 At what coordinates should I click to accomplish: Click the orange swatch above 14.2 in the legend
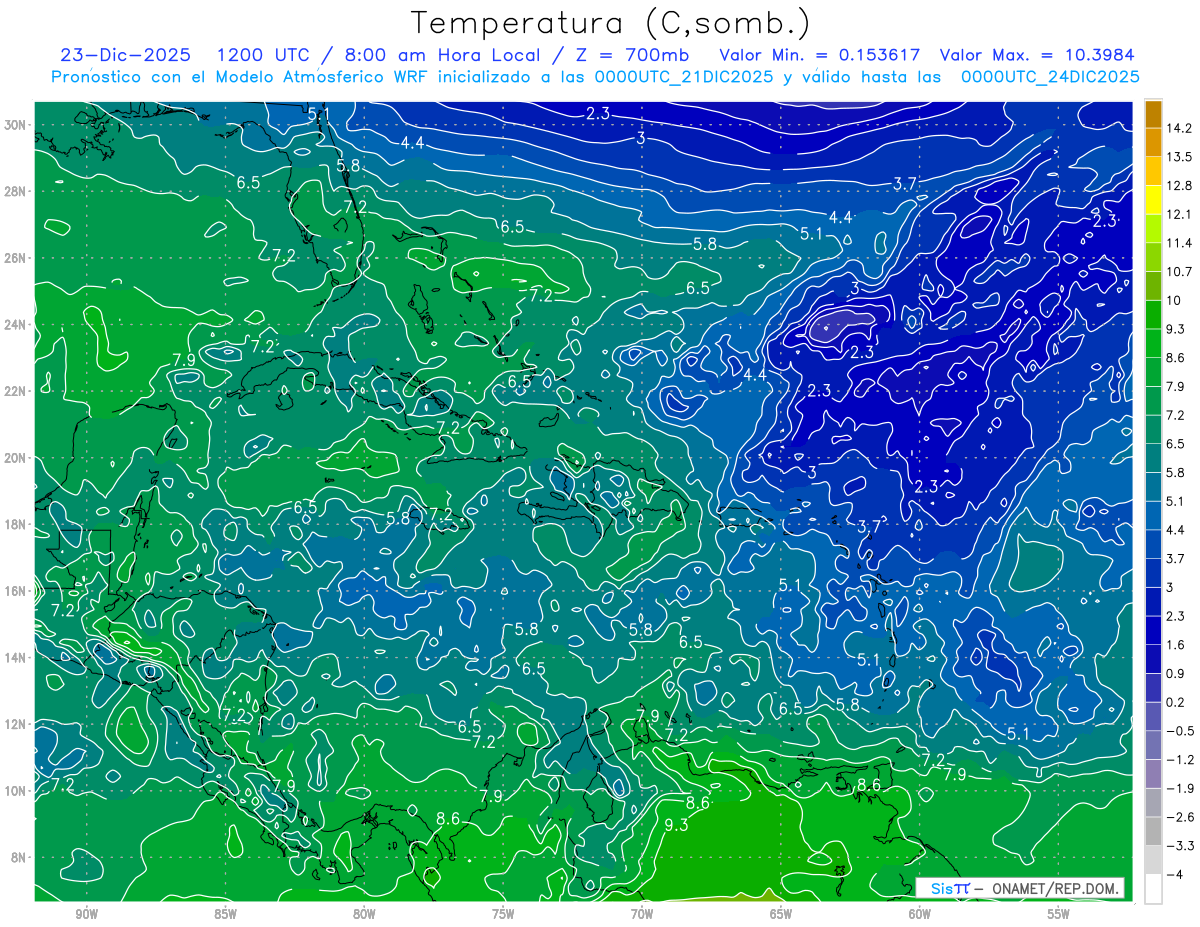tap(1153, 113)
